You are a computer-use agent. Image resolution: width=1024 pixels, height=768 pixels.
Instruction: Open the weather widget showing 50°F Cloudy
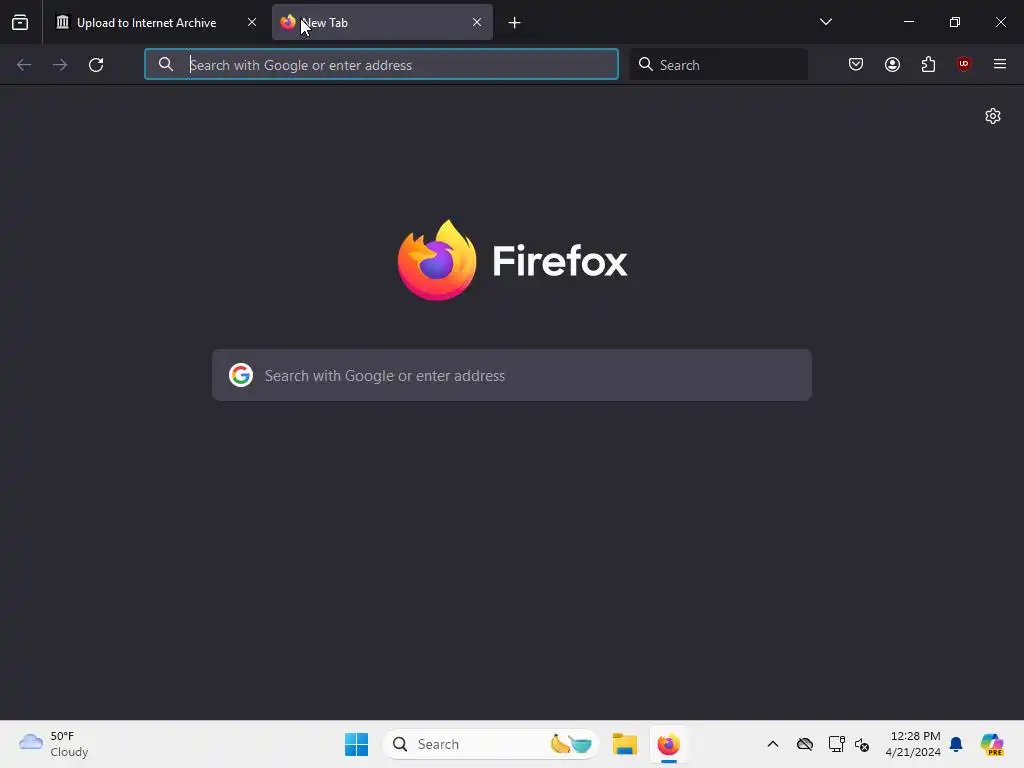54,744
